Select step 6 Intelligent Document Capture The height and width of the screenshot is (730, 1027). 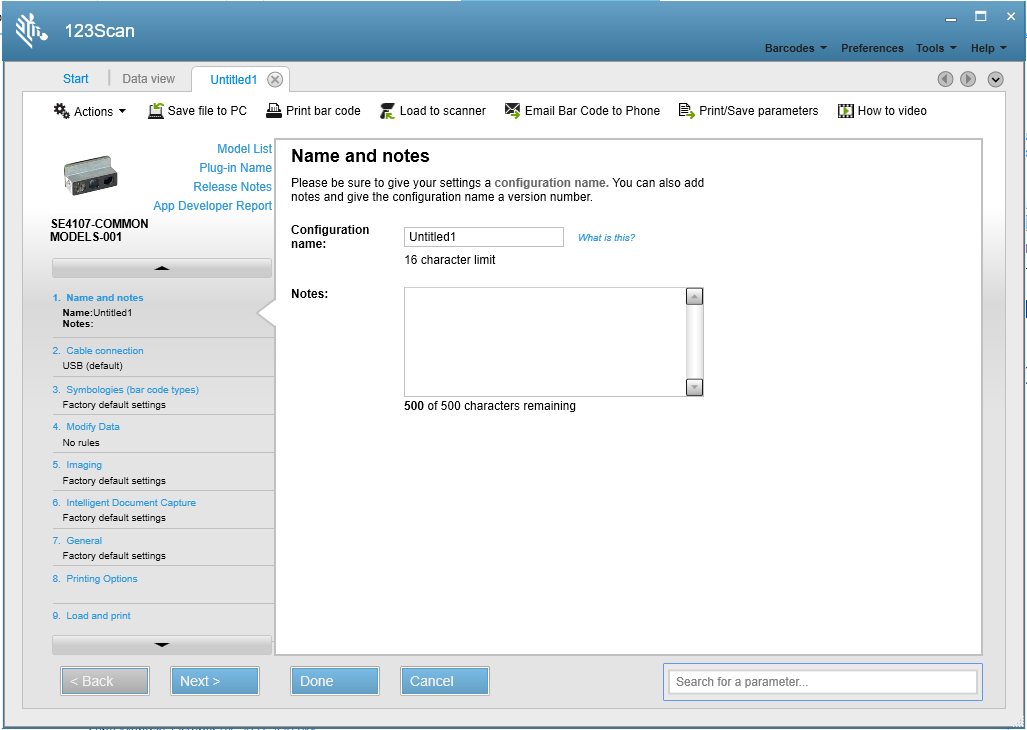(x=131, y=502)
